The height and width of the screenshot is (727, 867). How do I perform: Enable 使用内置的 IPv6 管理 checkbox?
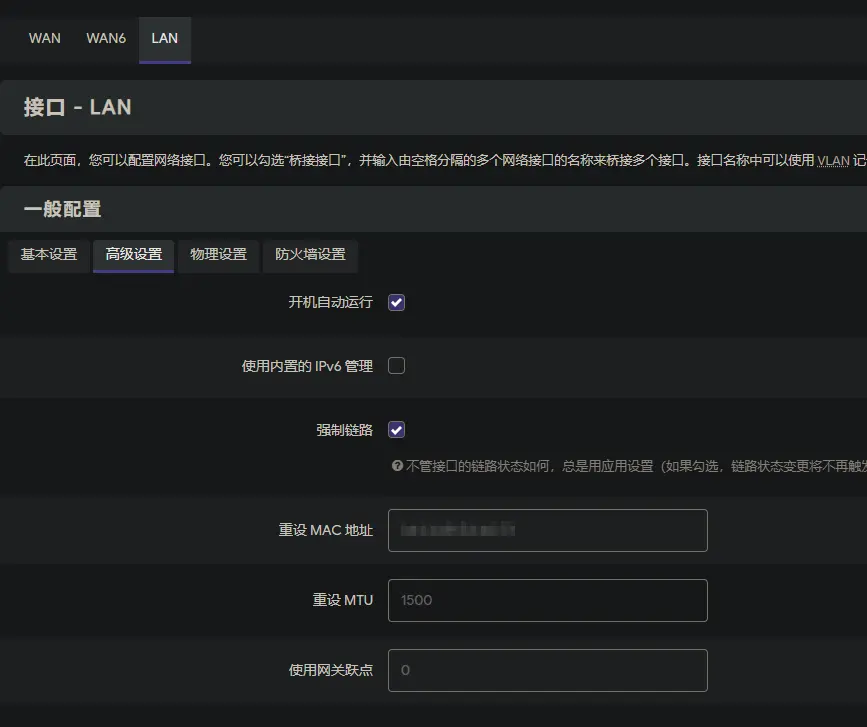point(396,366)
